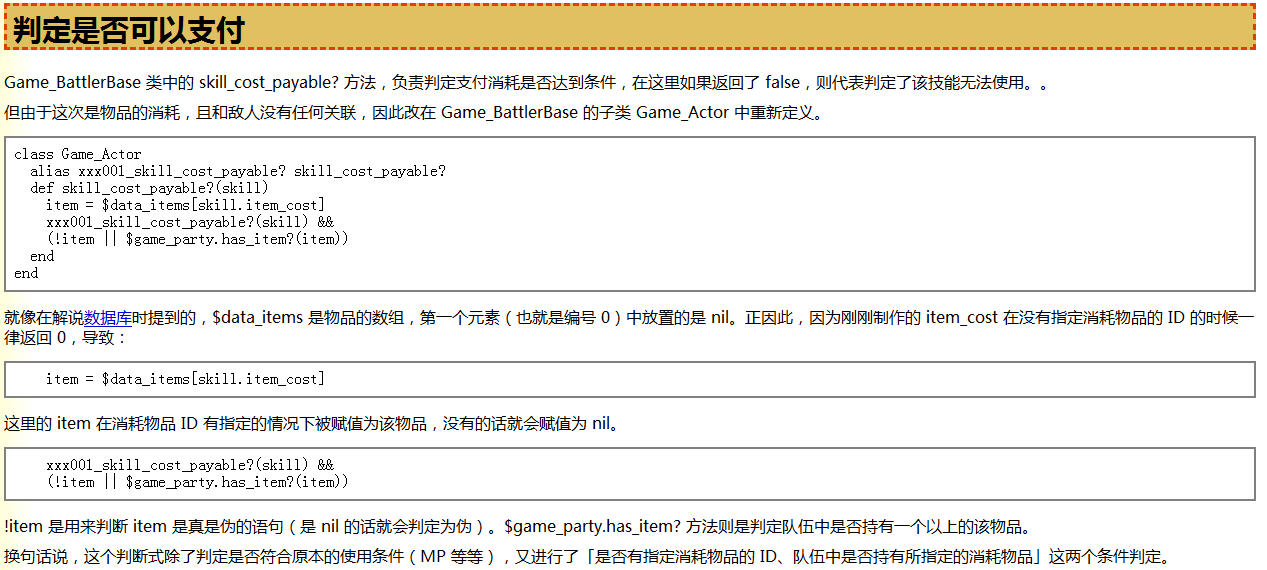Click the alias xxx001_skill_cost_payable? code line
This screenshot has width=1267, height=570.
tap(238, 171)
